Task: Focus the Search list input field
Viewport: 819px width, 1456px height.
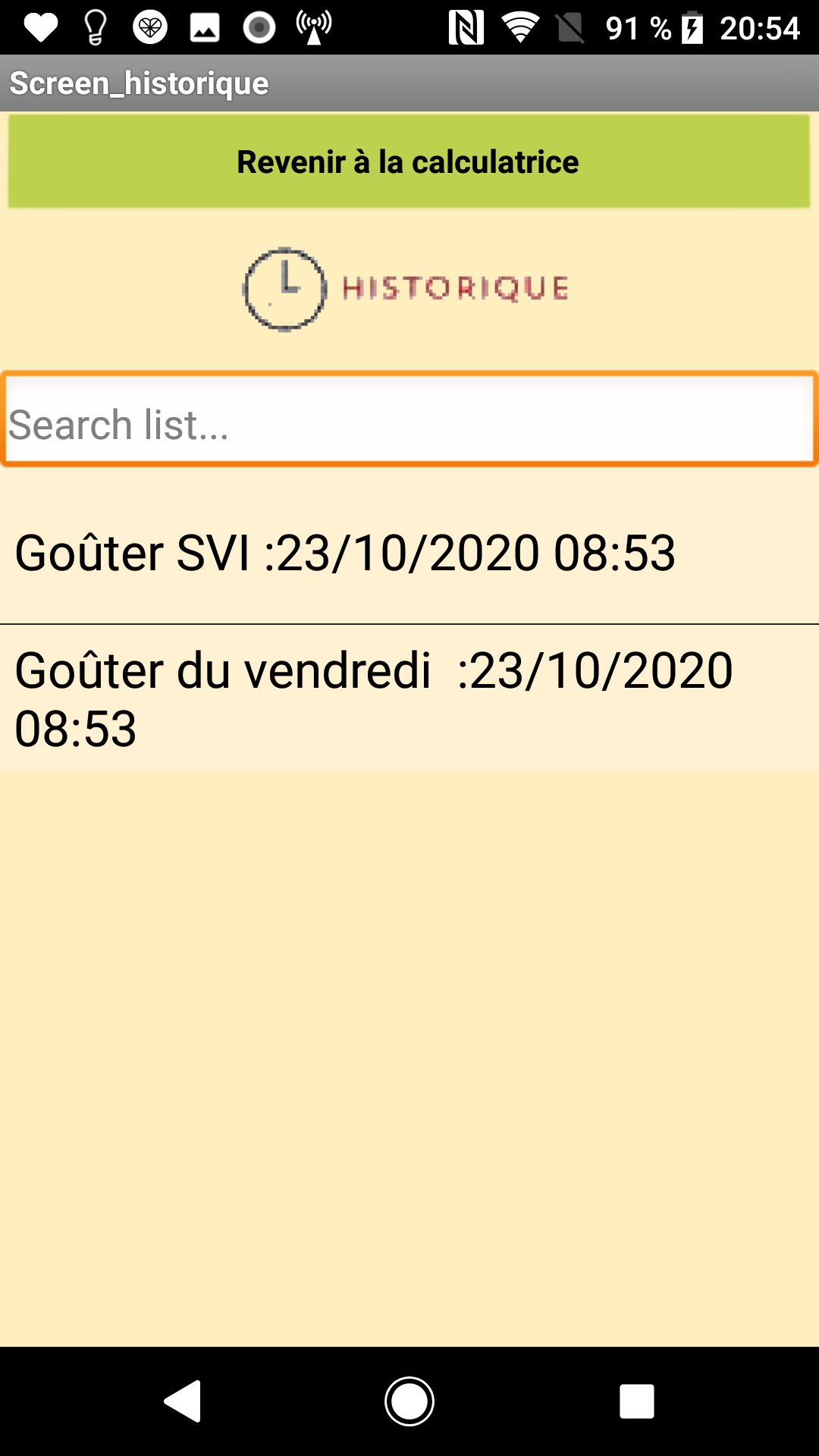Action: coord(409,419)
